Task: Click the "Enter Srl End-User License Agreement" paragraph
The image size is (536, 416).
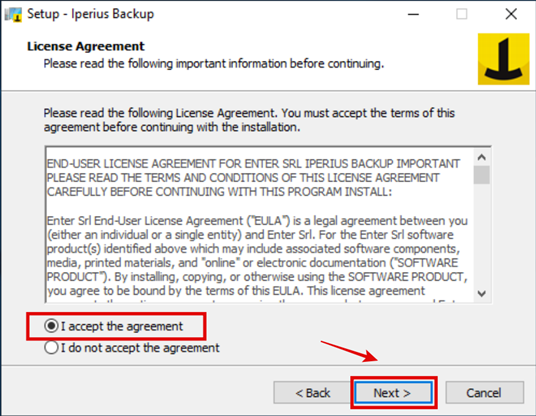Action: 257,256
